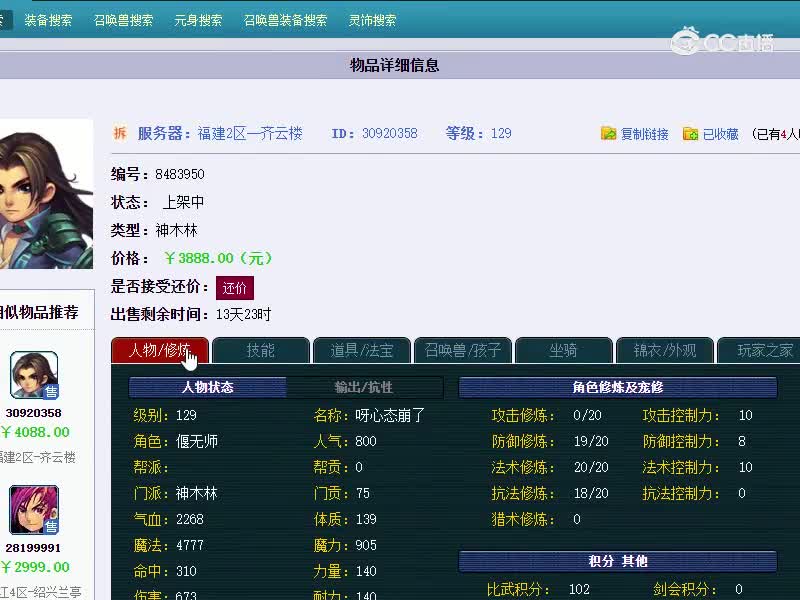Image resolution: width=800 pixels, height=600 pixels.
Task: Click the 防御修炼 value 19/20
Action: [x=591, y=441]
